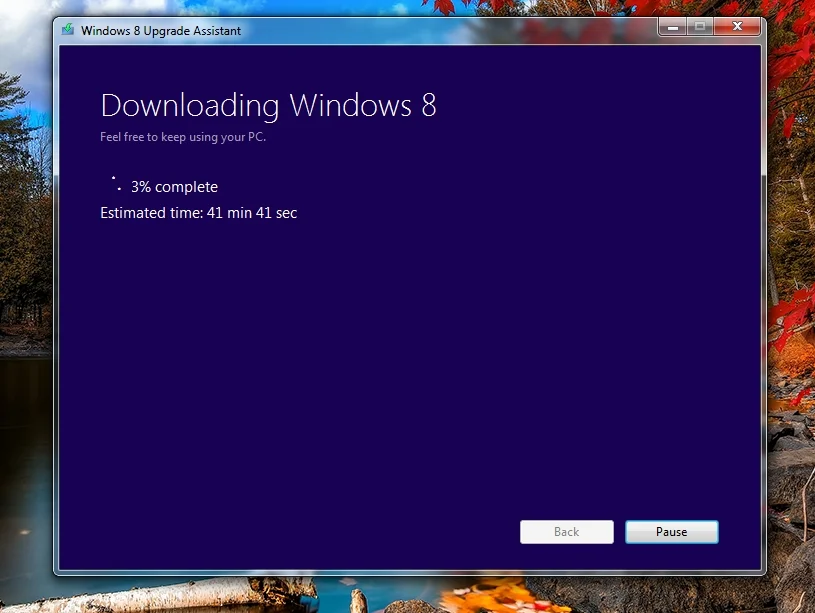This screenshot has width=815, height=613.
Task: Click the maximize button in the title bar
Action: coord(700,26)
